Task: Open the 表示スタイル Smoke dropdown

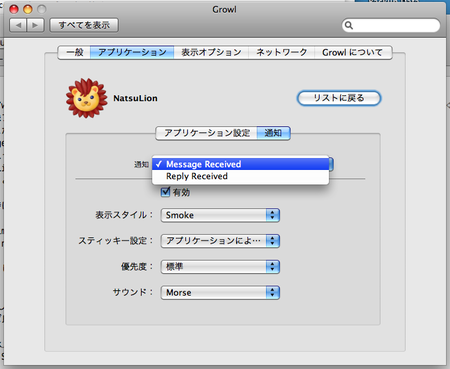Action: 220,215
